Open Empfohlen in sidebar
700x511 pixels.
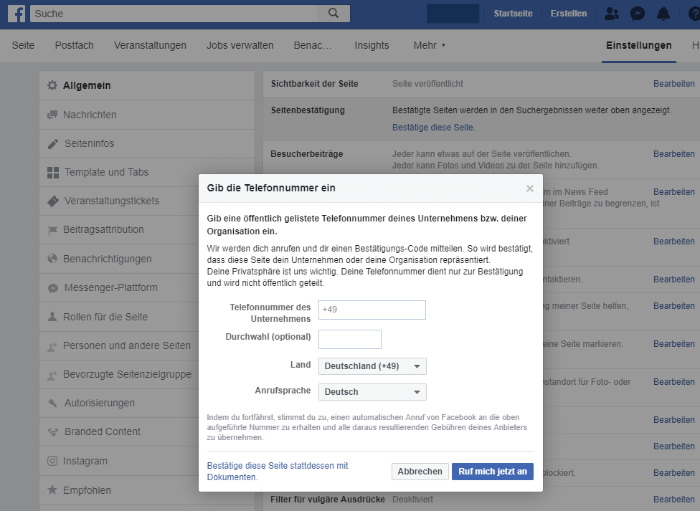(119, 490)
